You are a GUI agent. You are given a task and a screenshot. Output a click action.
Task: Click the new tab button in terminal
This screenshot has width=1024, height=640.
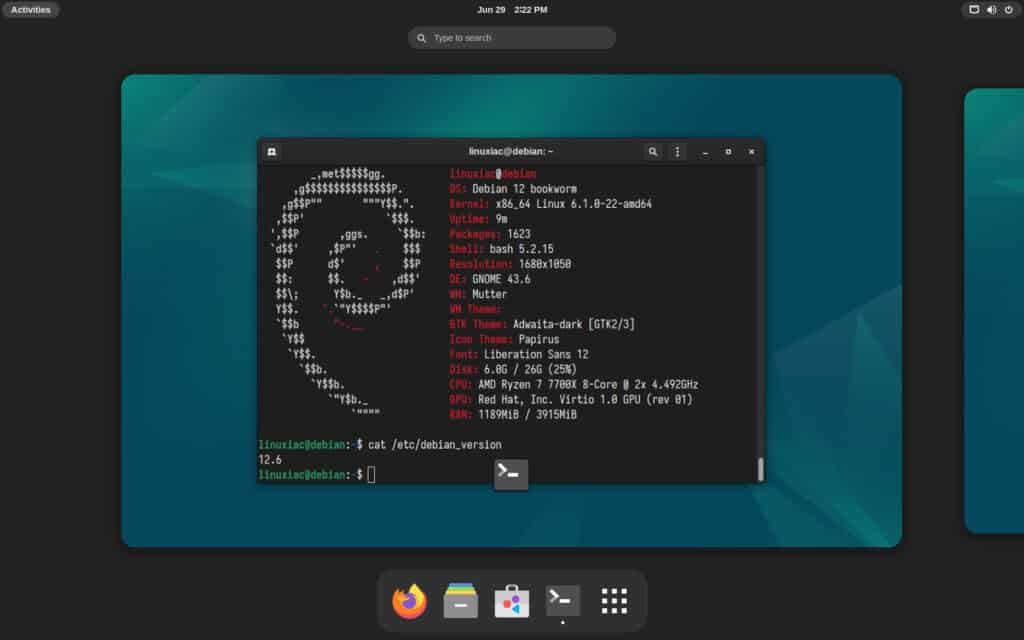tap(271, 152)
